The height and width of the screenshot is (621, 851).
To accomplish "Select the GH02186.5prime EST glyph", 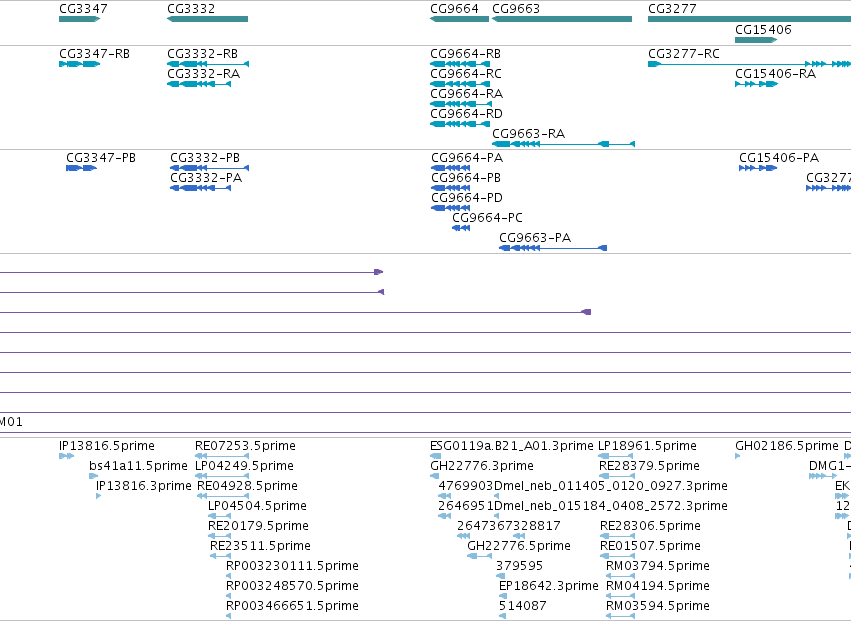I will pyautogui.click(x=738, y=456).
